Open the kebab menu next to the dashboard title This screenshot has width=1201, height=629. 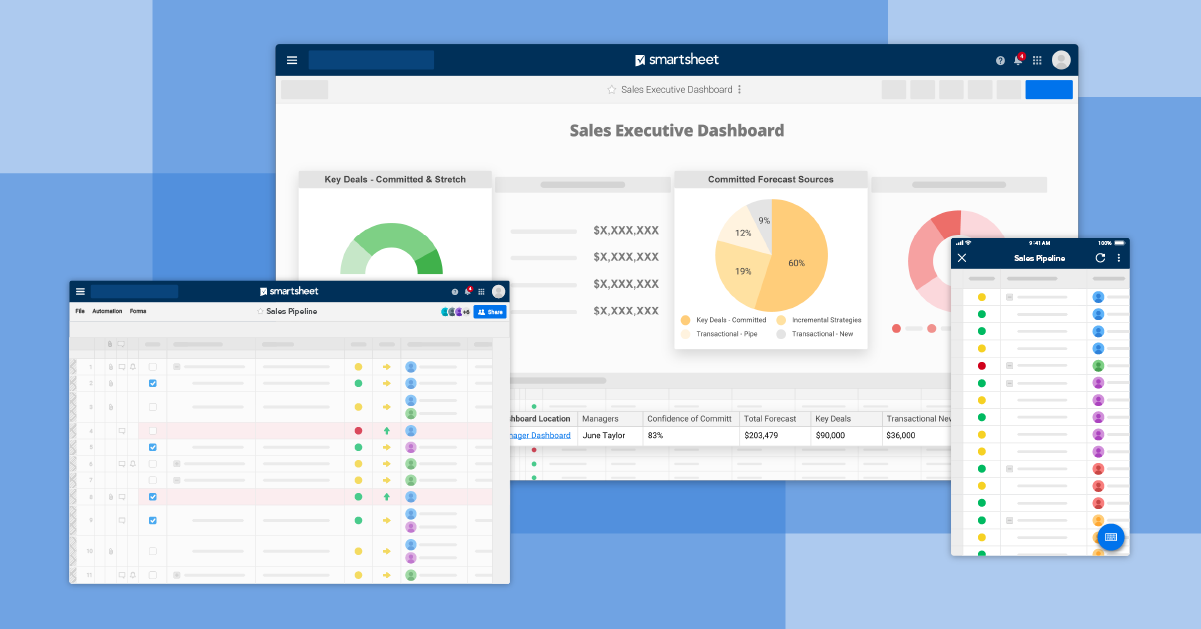[739, 89]
